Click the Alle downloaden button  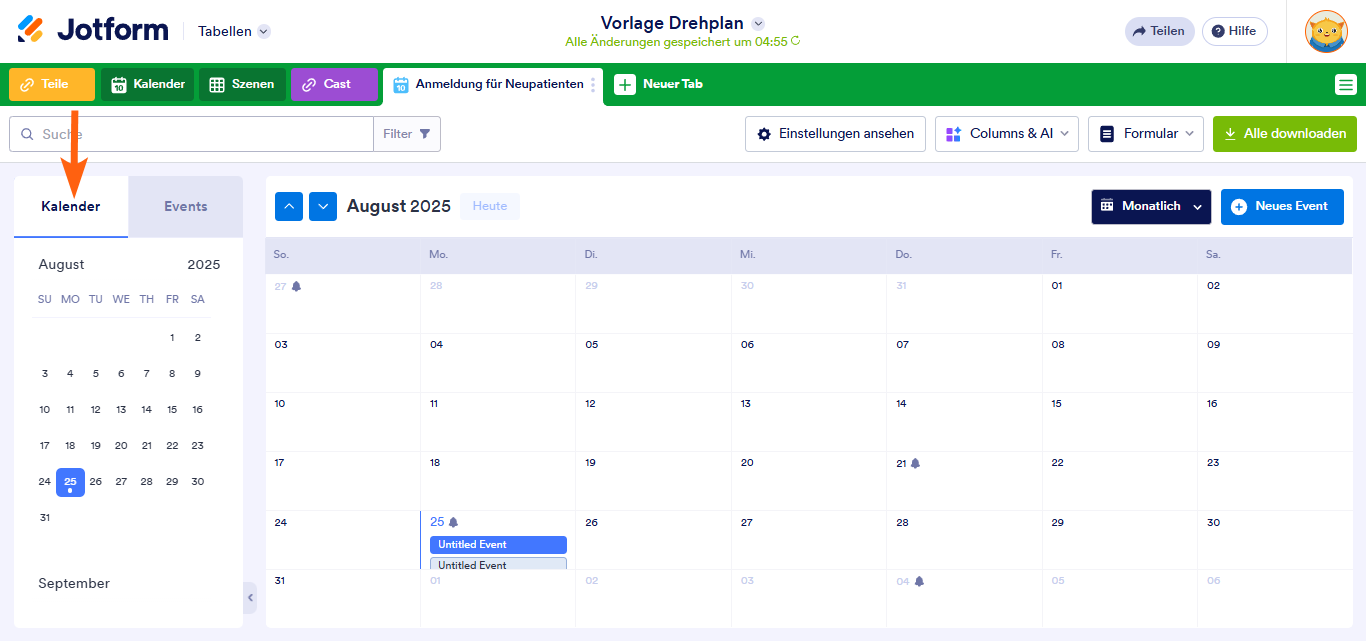tap(1284, 134)
